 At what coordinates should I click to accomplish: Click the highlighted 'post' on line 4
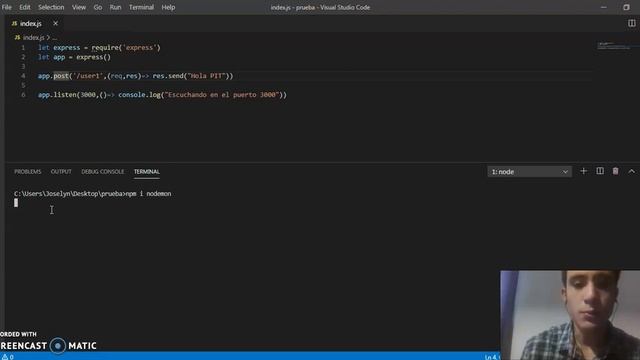tap(61, 76)
